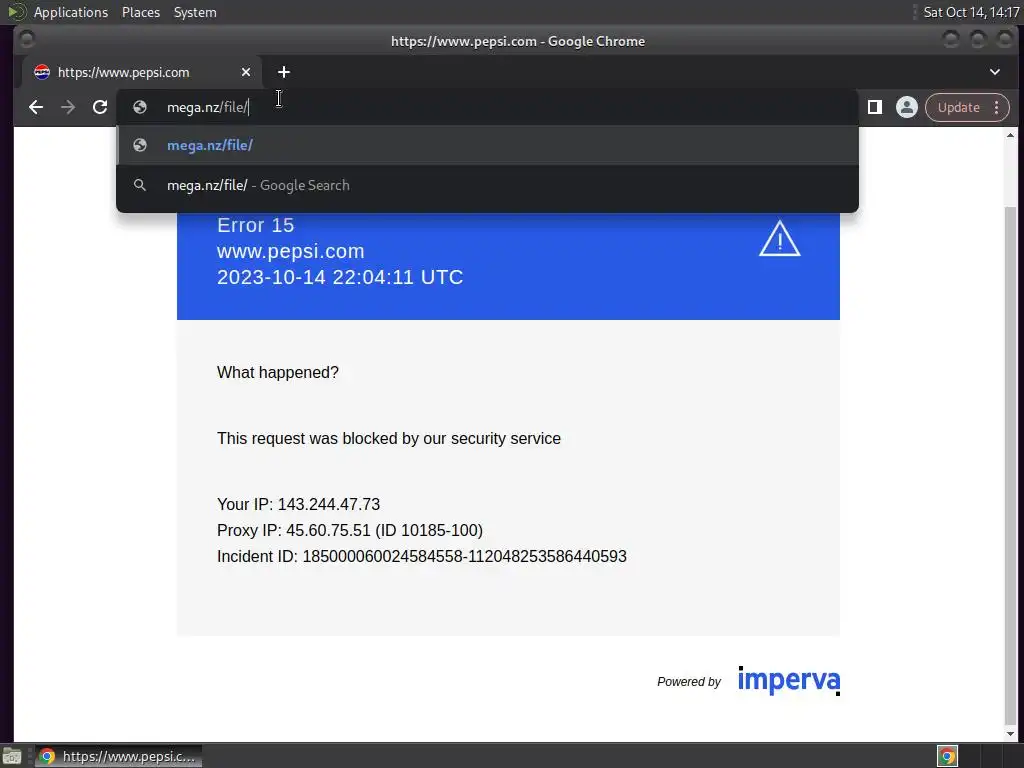Open a new tab with plus button
Image resolution: width=1024 pixels, height=768 pixels.
click(x=283, y=72)
